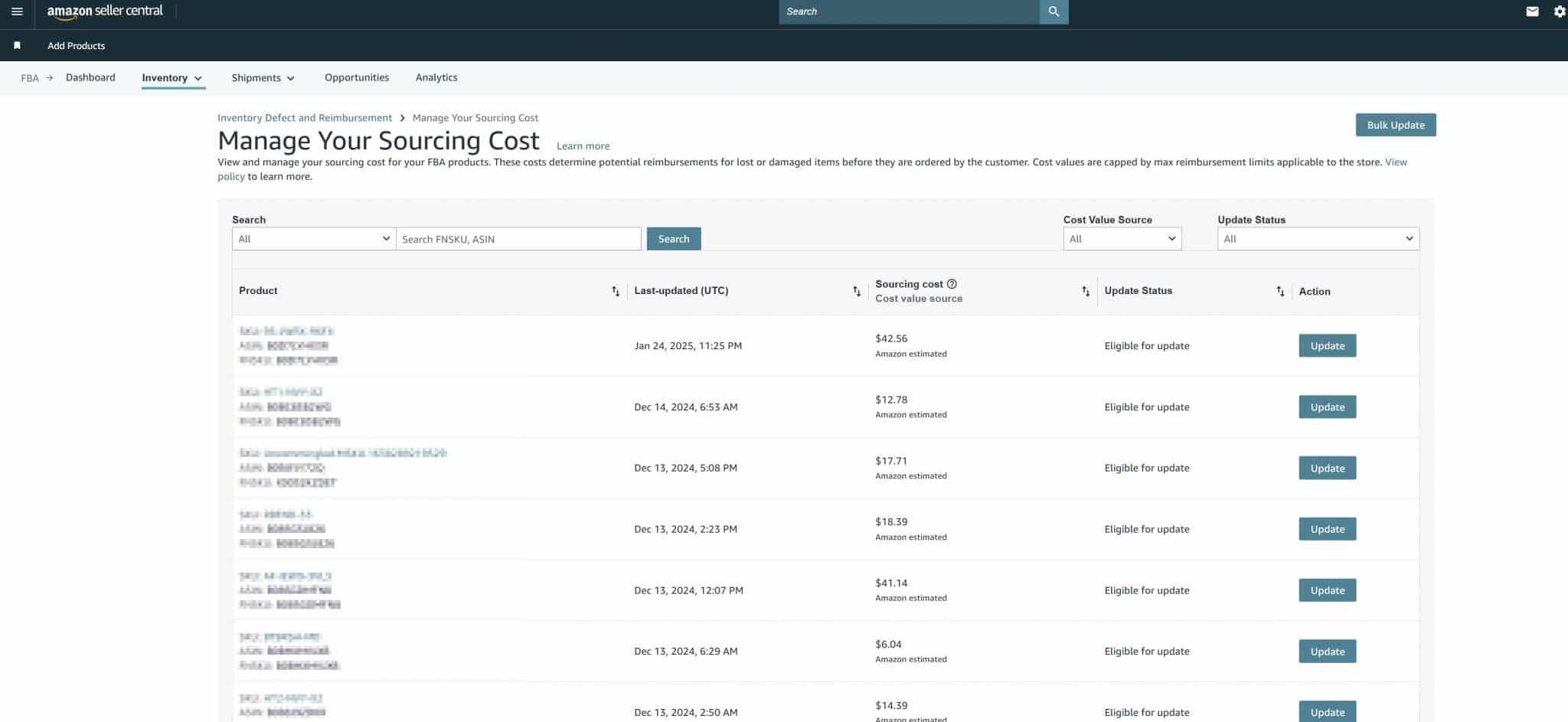Click Update for the $41.14 row
The height and width of the screenshot is (722, 1568).
tap(1328, 590)
